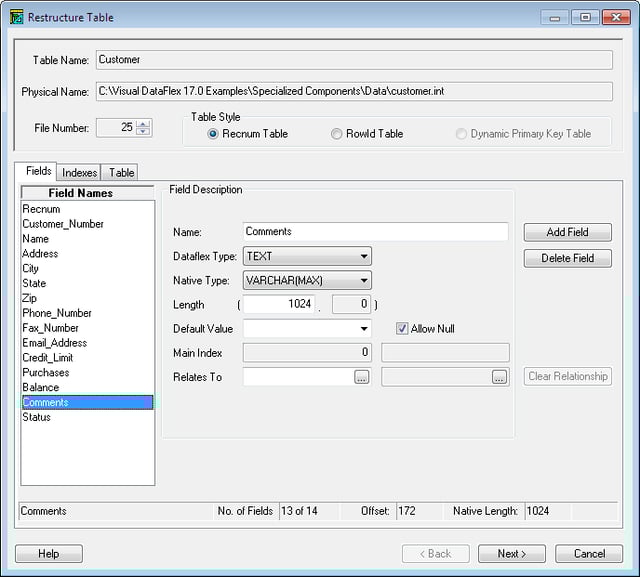Click the Offset value 172 in status bar
Viewport: 640px width, 577px height.
tap(419, 511)
